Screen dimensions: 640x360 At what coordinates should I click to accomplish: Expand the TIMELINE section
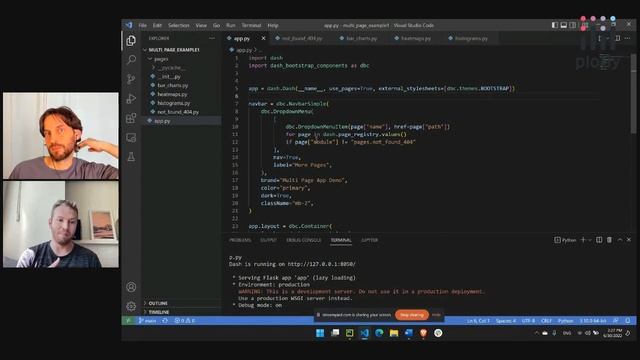(x=158, y=312)
